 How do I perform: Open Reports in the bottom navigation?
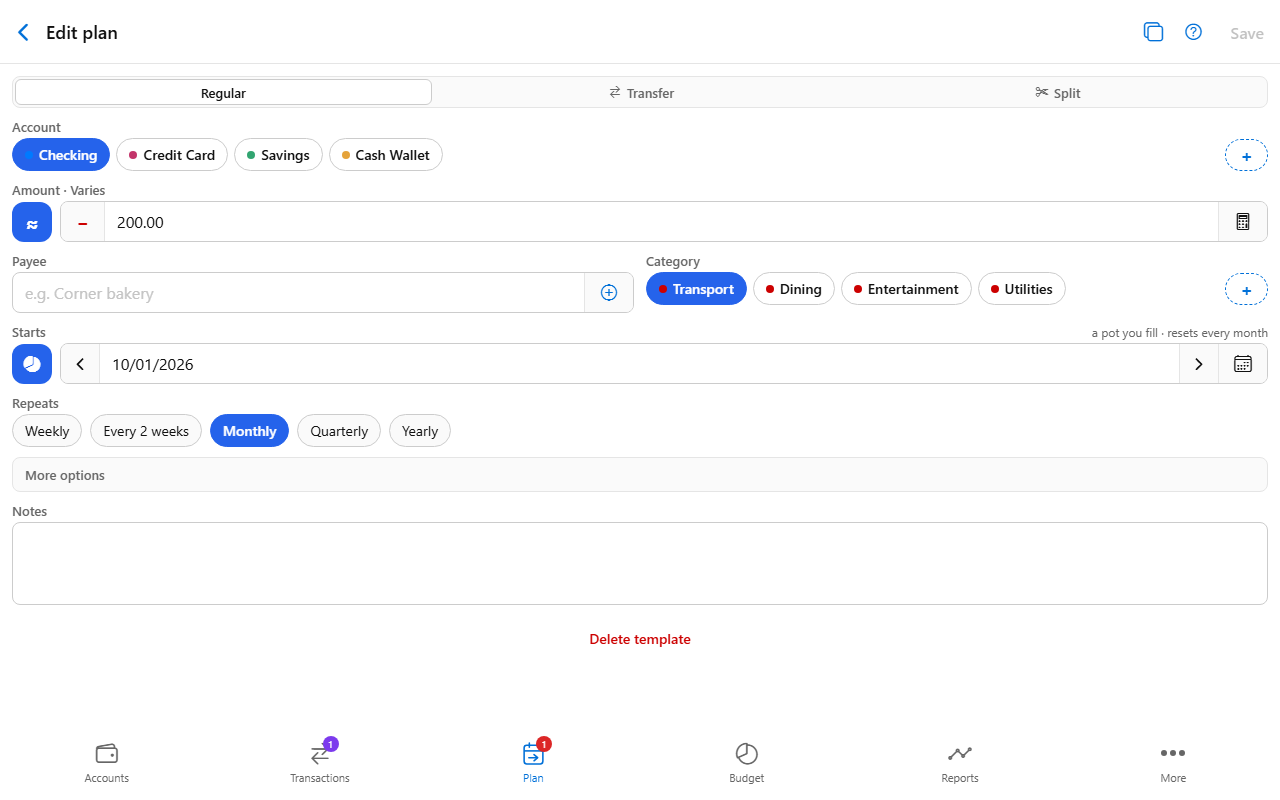pos(960,763)
